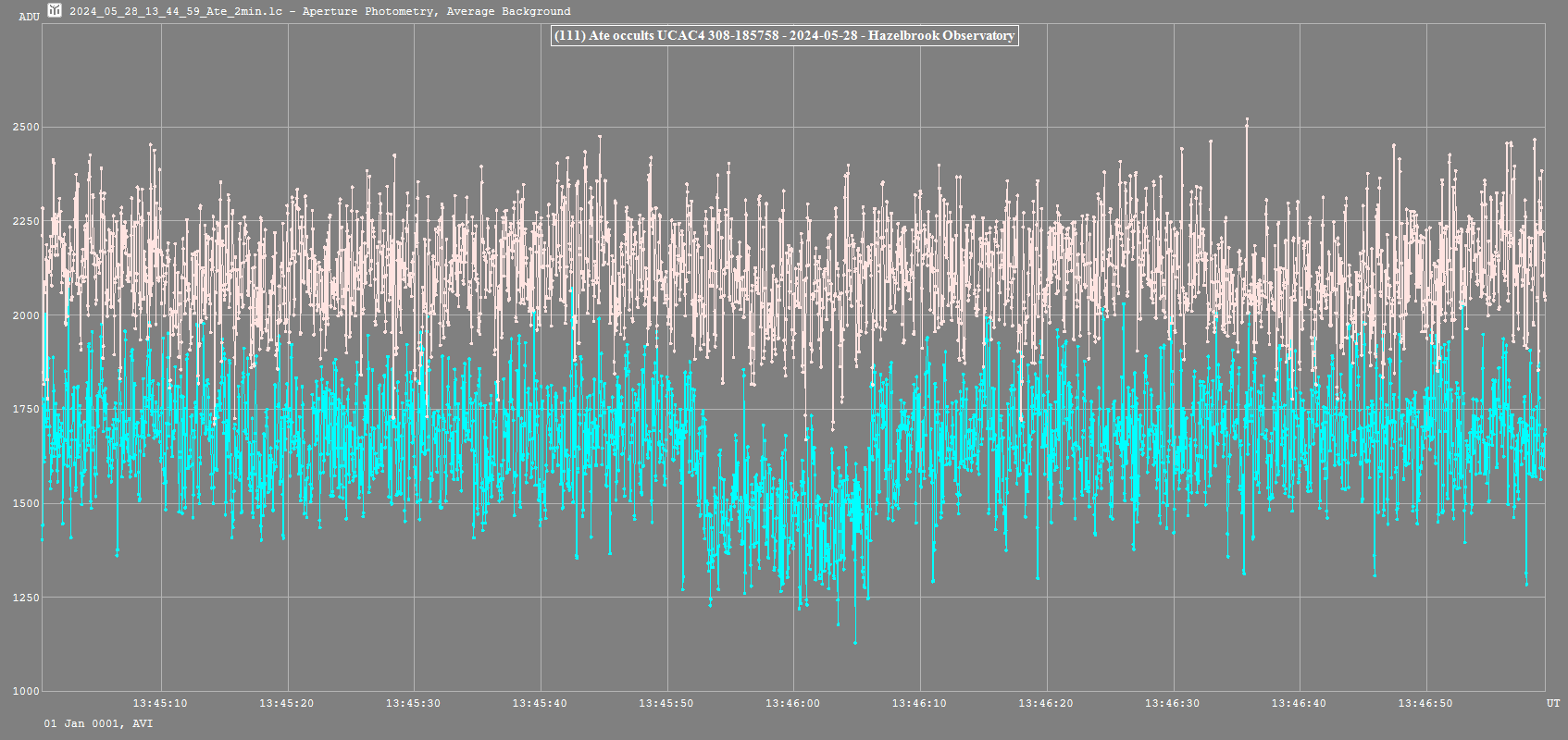Click the 1250 Y-axis value

tap(26, 598)
